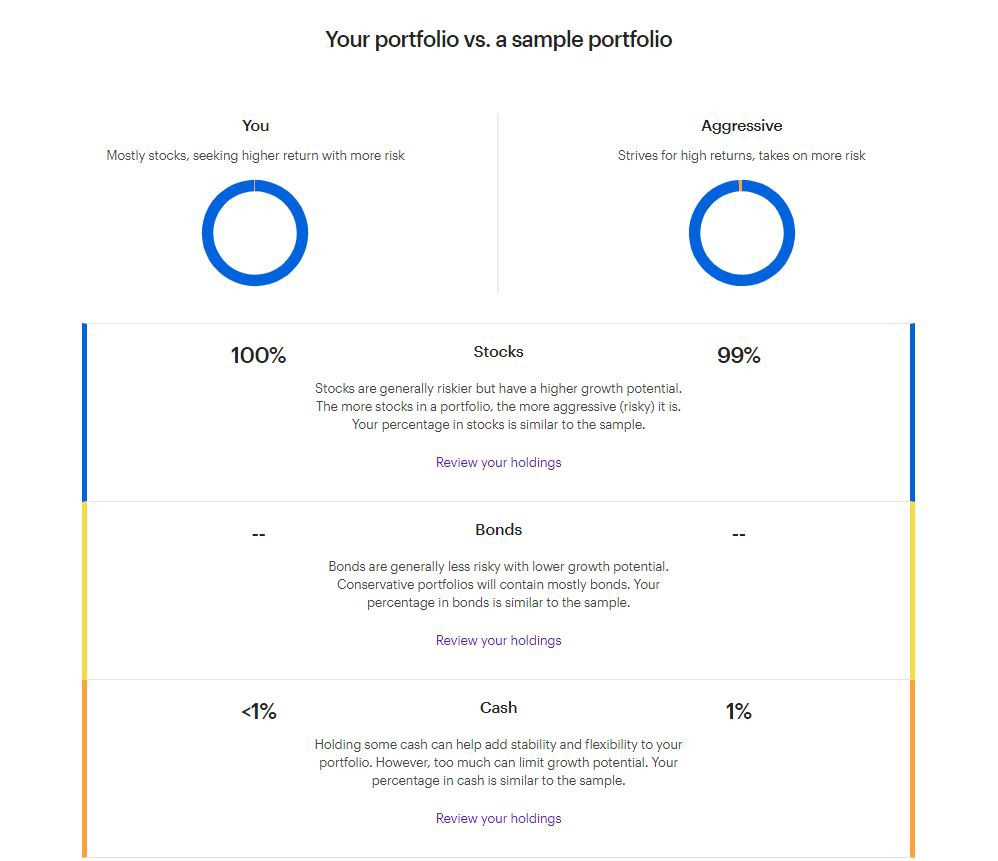Screen dimensions: 998x861
Task: Click the <1% cash value
Action: point(258,711)
